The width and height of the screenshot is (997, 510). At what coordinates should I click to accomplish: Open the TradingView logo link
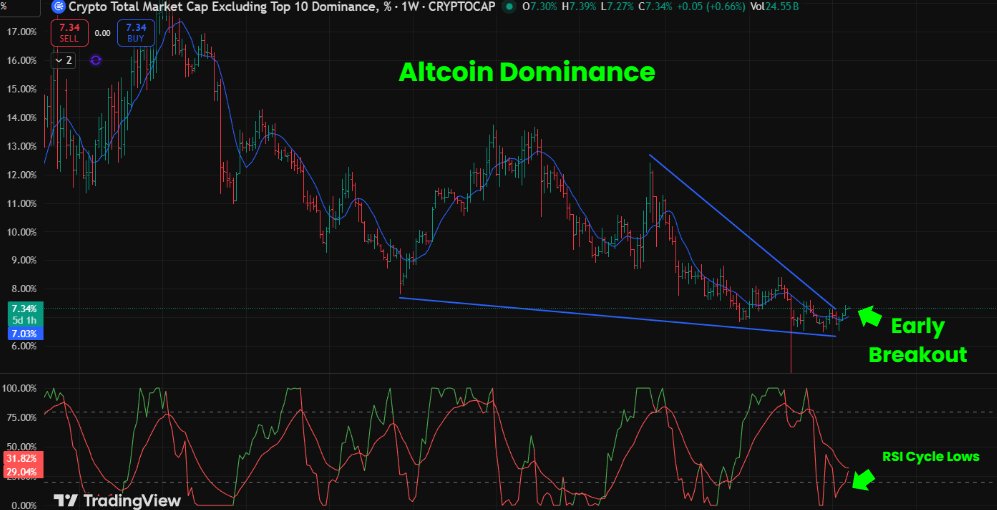tap(117, 500)
